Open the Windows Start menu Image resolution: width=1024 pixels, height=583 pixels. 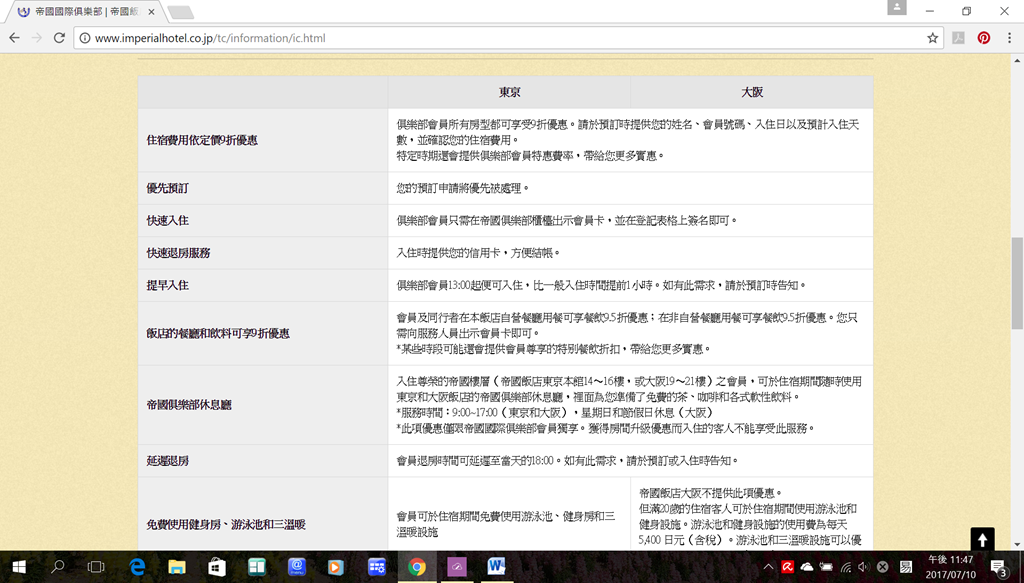(18, 567)
